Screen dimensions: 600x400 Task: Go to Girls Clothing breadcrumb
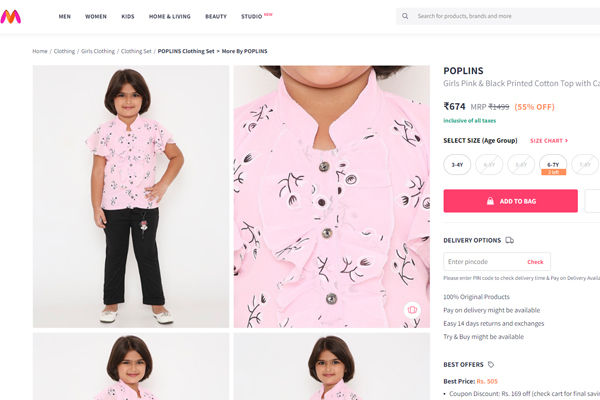(98, 51)
